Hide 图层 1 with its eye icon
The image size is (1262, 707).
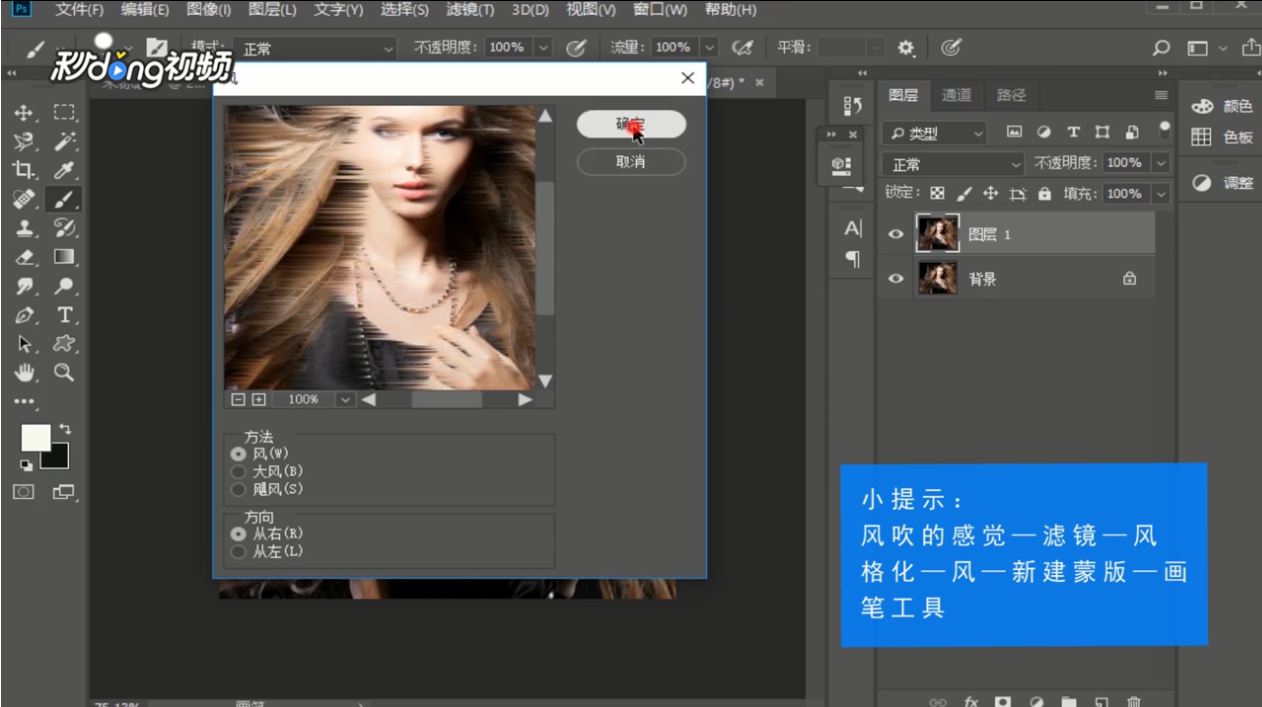[x=896, y=234]
